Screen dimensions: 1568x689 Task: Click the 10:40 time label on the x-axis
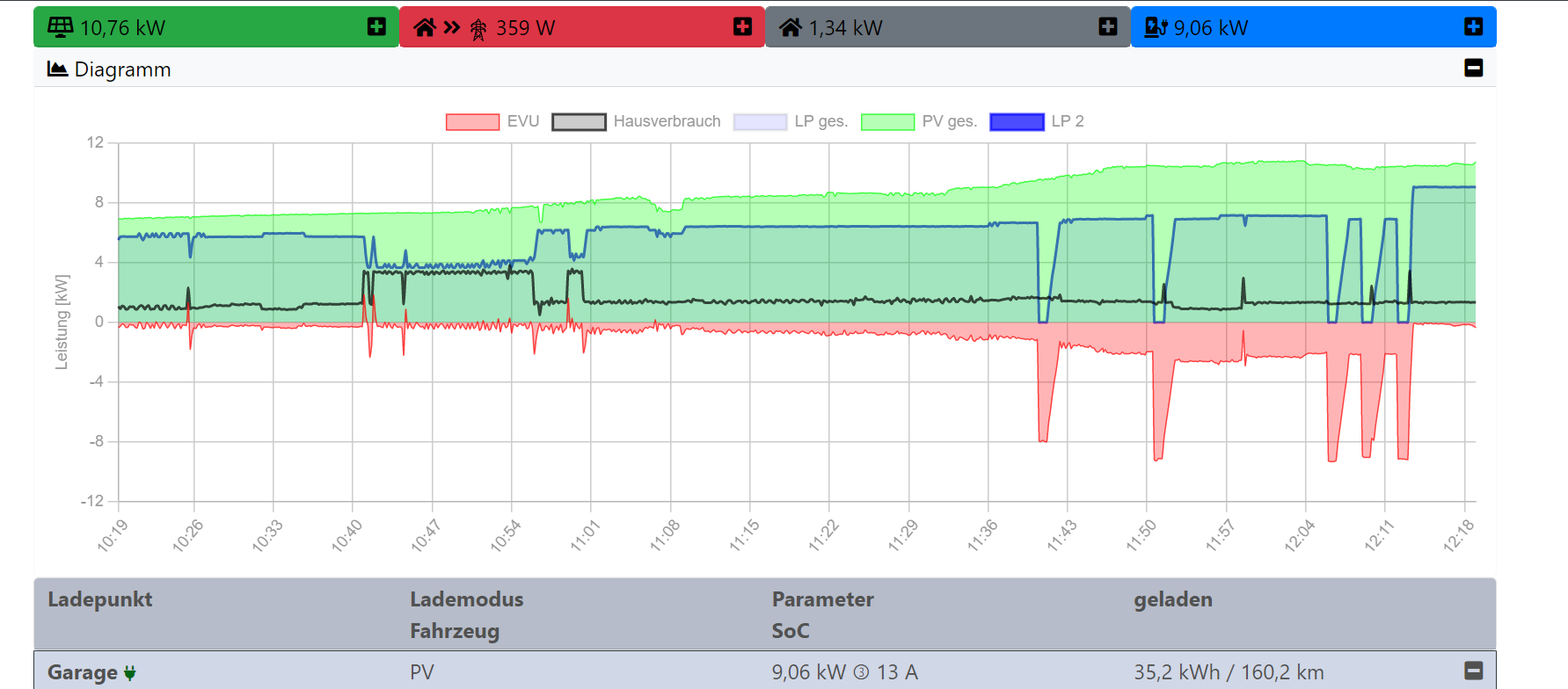pos(347,535)
